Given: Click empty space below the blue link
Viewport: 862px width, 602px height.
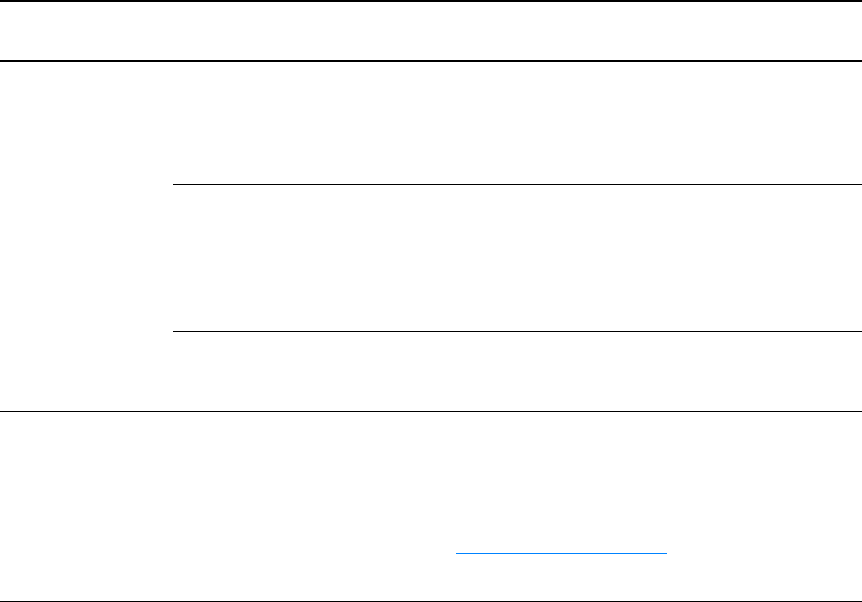Looking at the screenshot, I should coord(561,577).
